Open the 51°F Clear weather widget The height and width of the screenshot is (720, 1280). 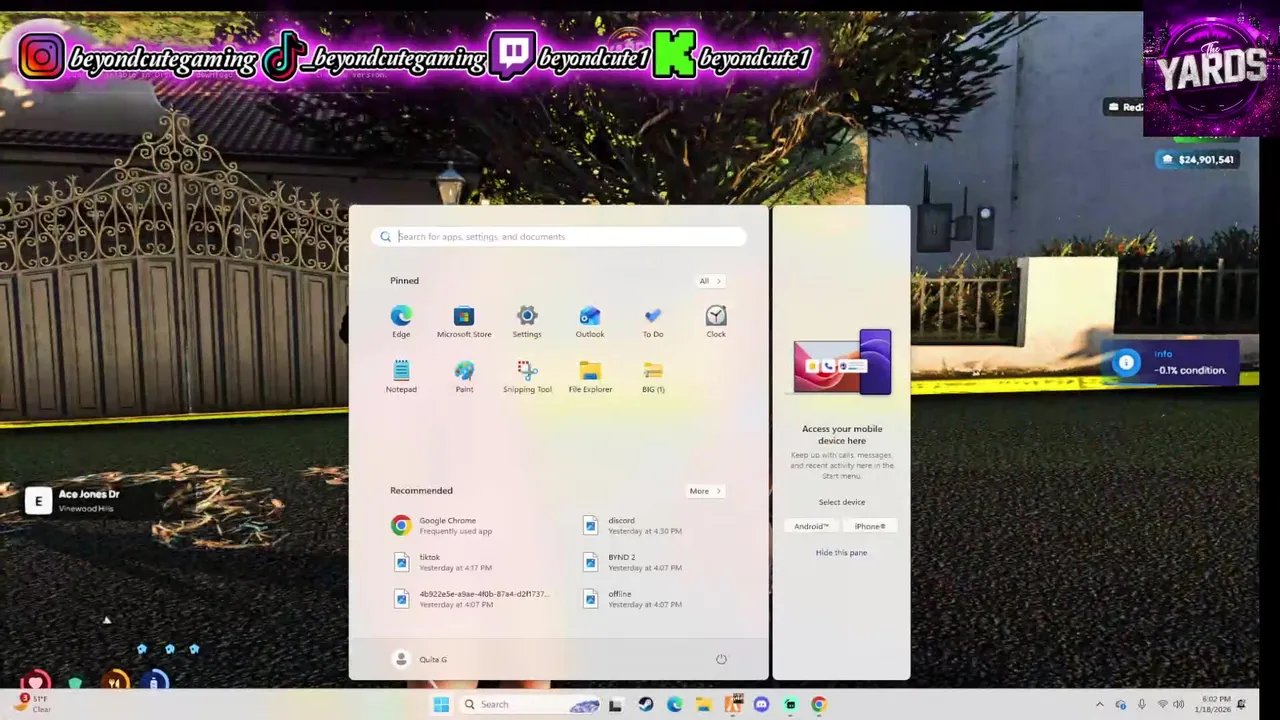pyautogui.click(x=30, y=703)
